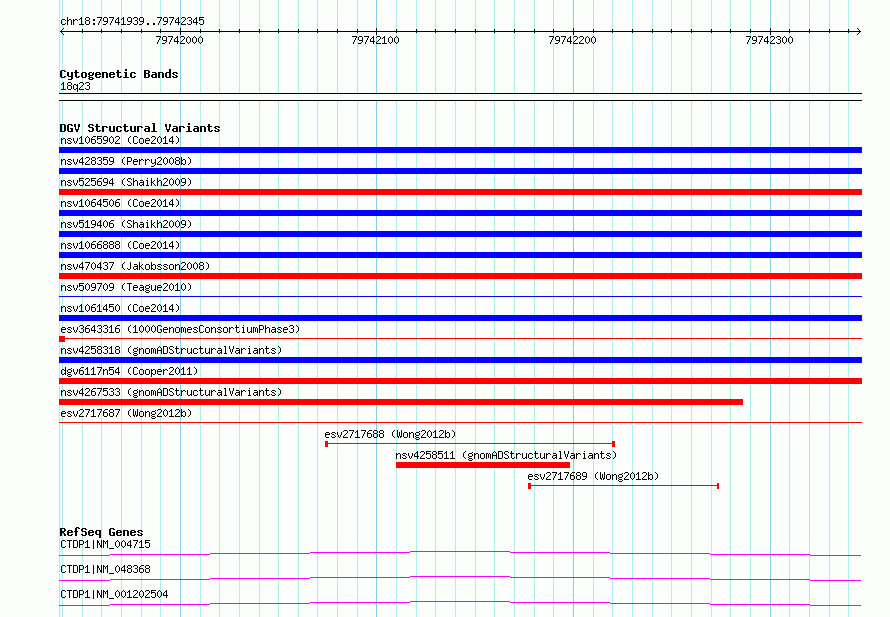890x617 pixels.
Task: Click the magenta line of CTDP1|NM_048368
Action: point(460,578)
